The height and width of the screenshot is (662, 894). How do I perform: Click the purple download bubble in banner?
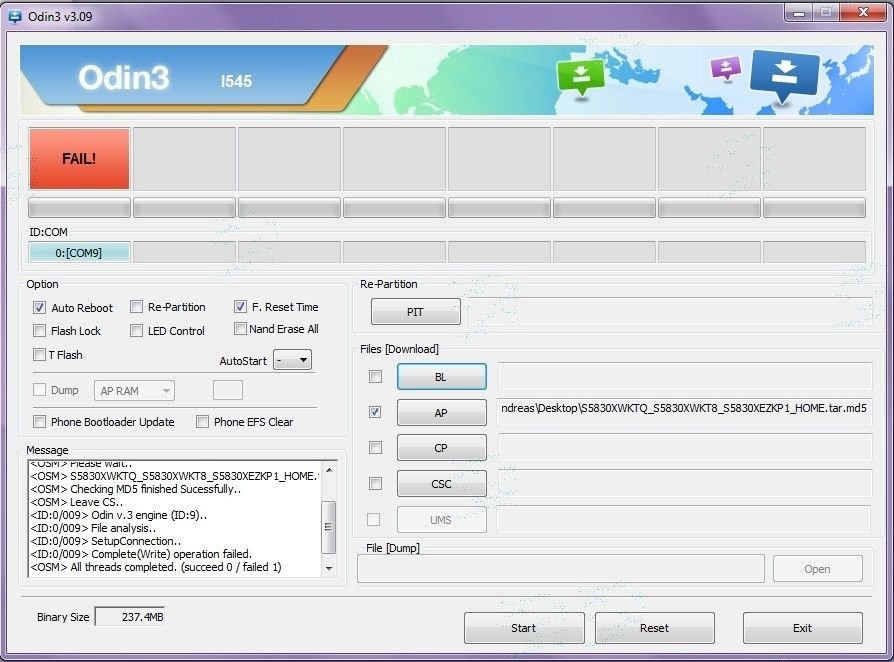pyautogui.click(x=726, y=68)
